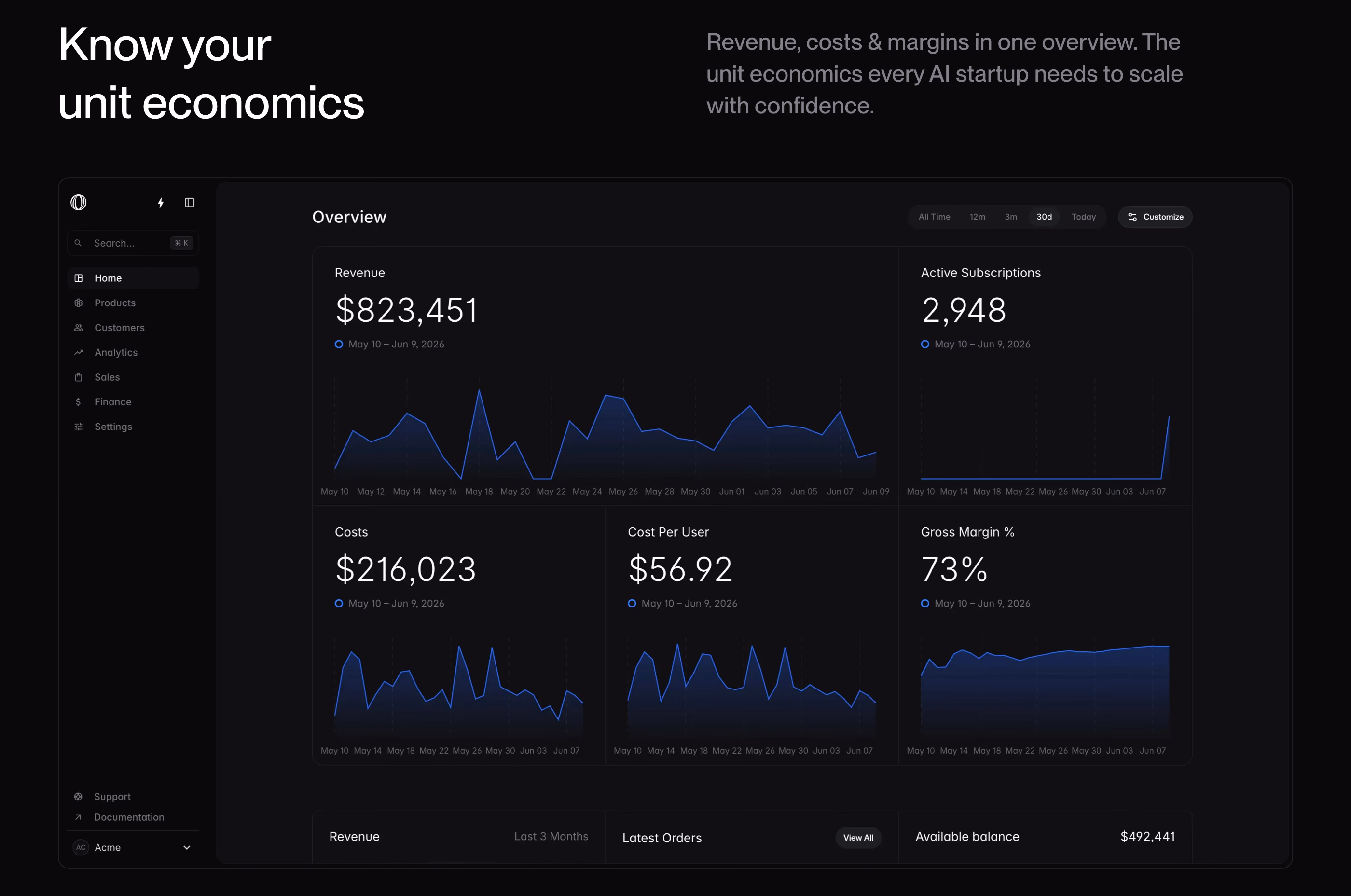The image size is (1351, 896).
Task: Click the lightning bolt icon in sidebar
Action: [x=161, y=203]
